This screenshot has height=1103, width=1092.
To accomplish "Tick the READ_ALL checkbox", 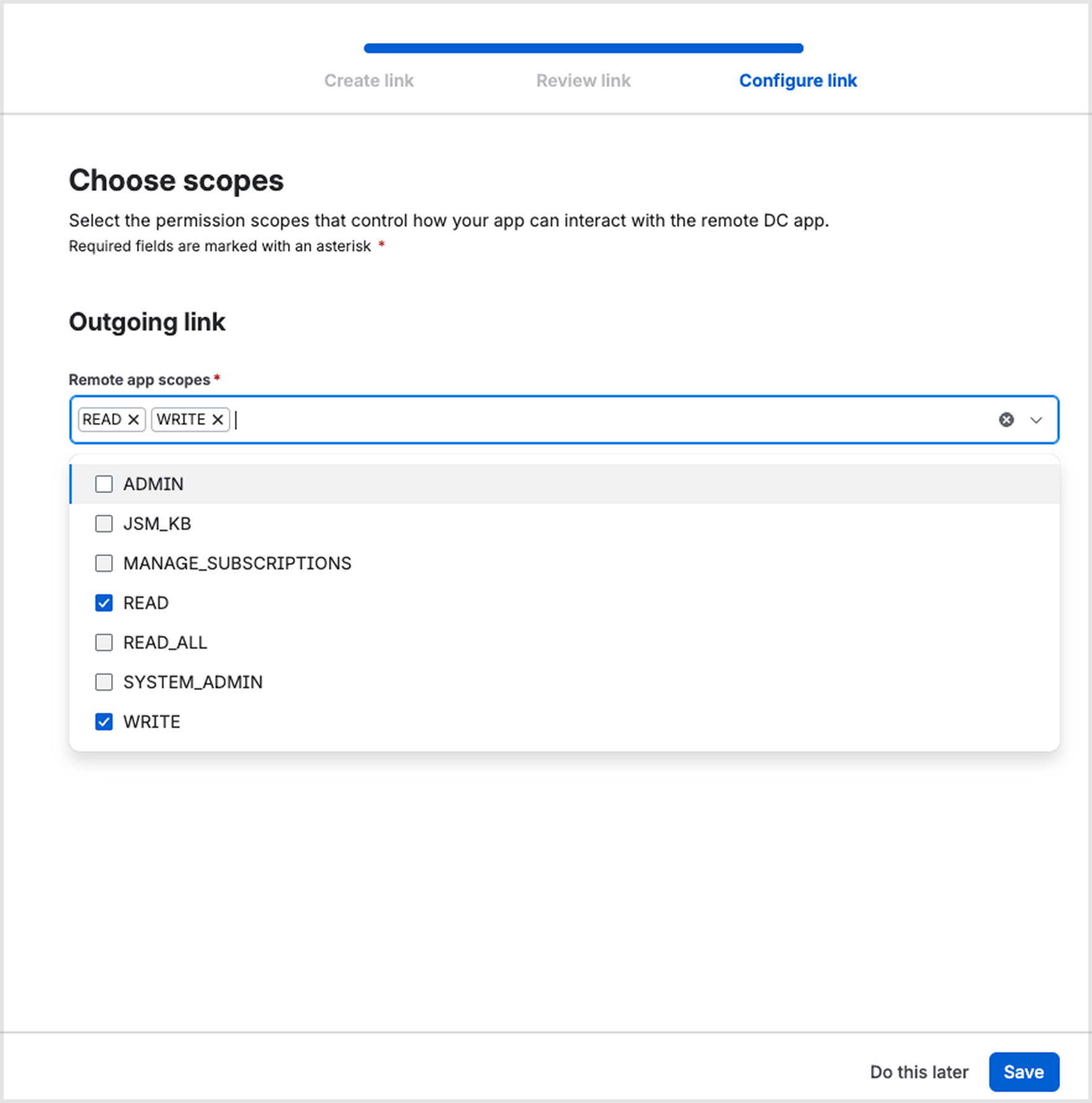I will coord(104,642).
